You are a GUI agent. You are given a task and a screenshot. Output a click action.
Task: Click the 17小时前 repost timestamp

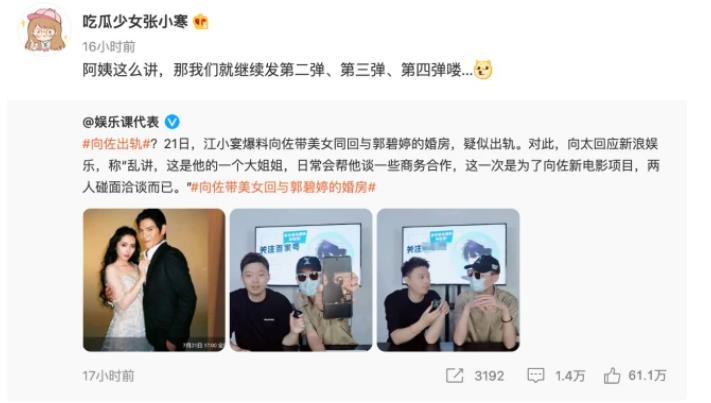[x=108, y=376]
